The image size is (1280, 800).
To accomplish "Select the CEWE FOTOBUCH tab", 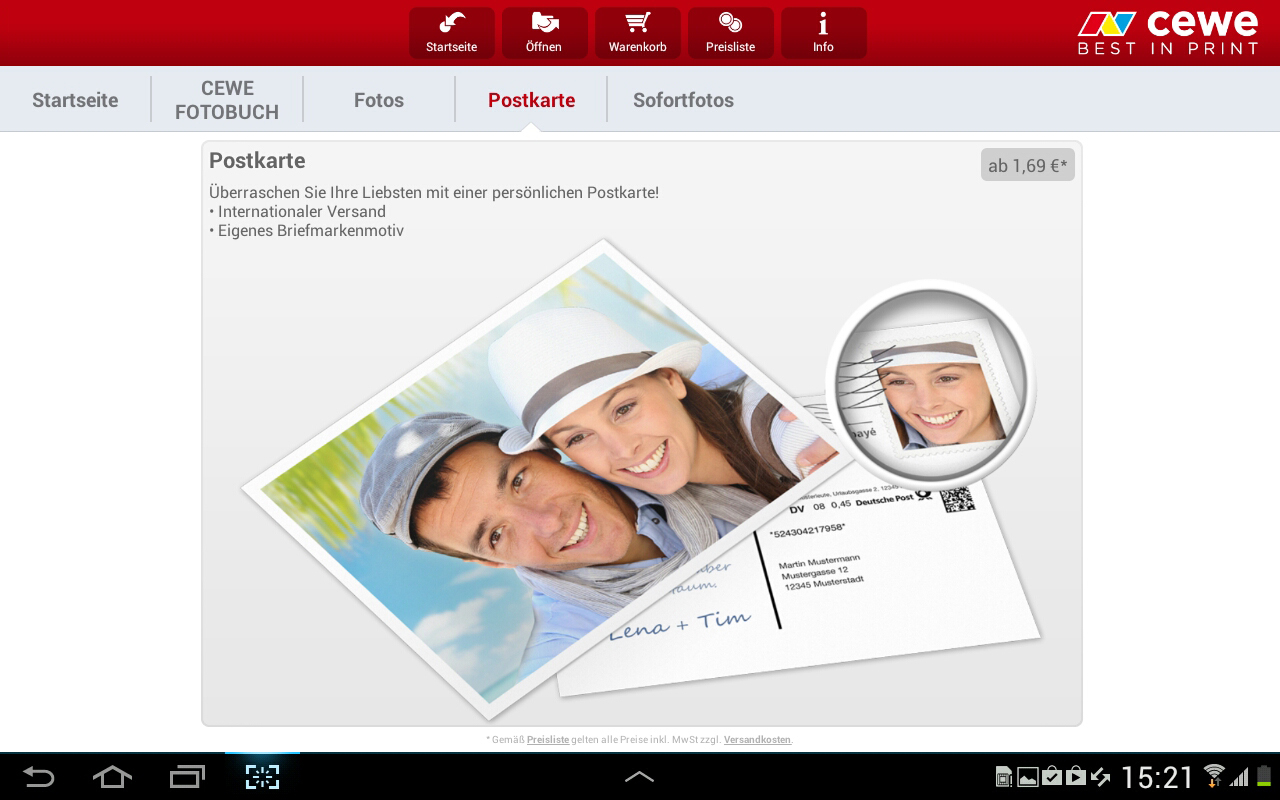I will pos(227,100).
